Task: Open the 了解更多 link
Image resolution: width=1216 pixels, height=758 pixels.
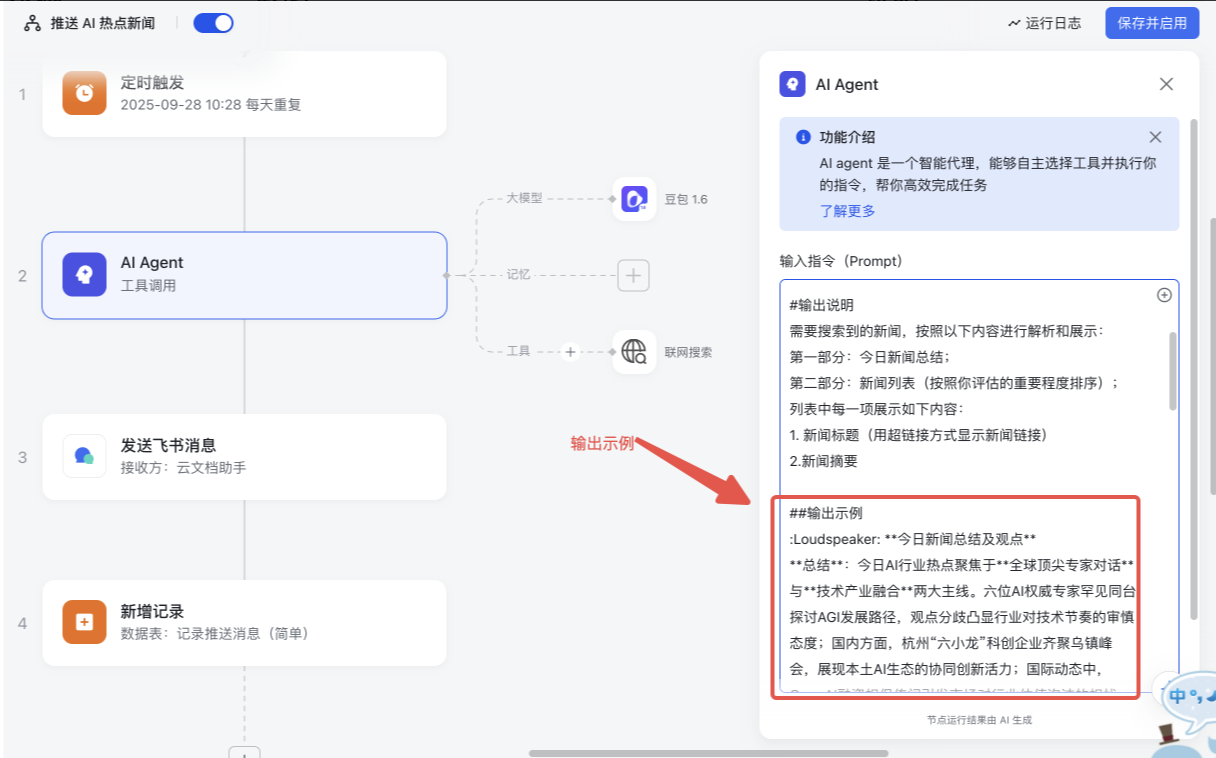Action: point(847,211)
